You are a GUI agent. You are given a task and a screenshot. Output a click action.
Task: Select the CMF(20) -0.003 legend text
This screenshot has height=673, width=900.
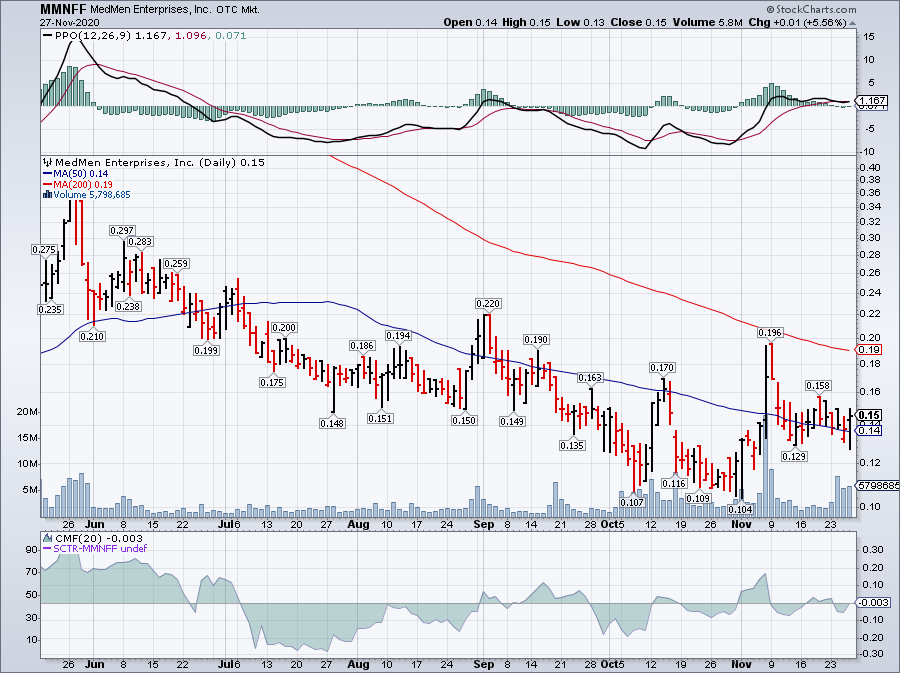pos(98,538)
